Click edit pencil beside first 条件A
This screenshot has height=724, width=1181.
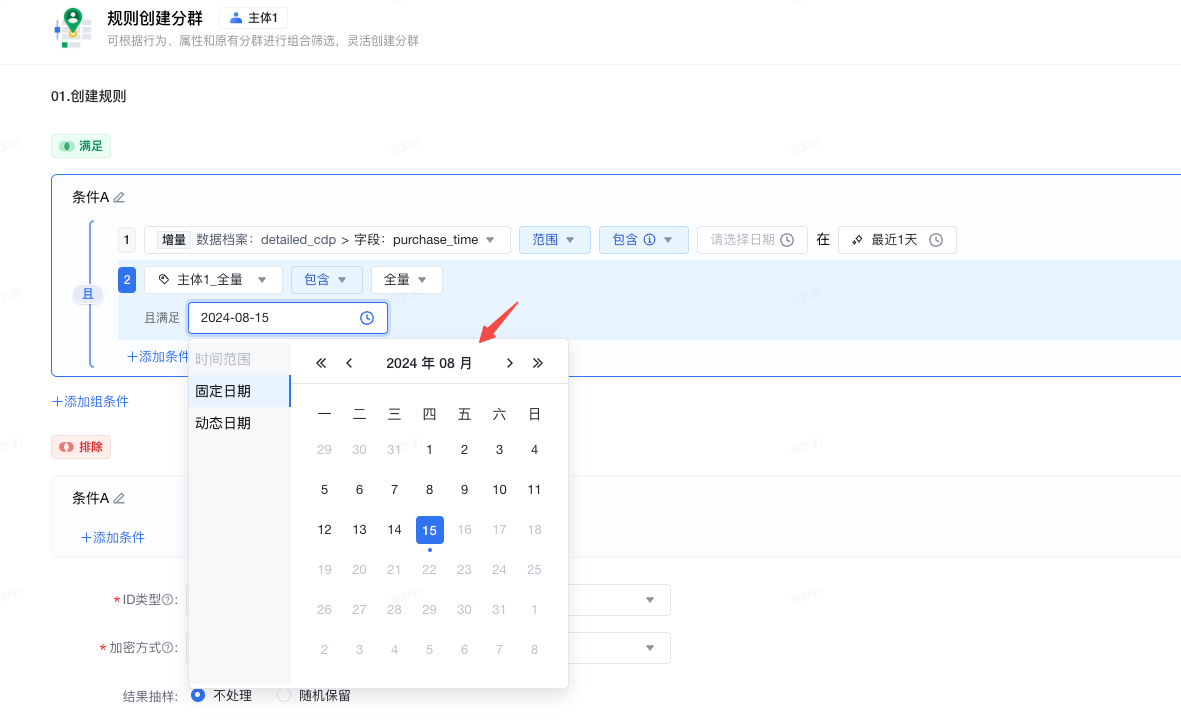click(119, 198)
